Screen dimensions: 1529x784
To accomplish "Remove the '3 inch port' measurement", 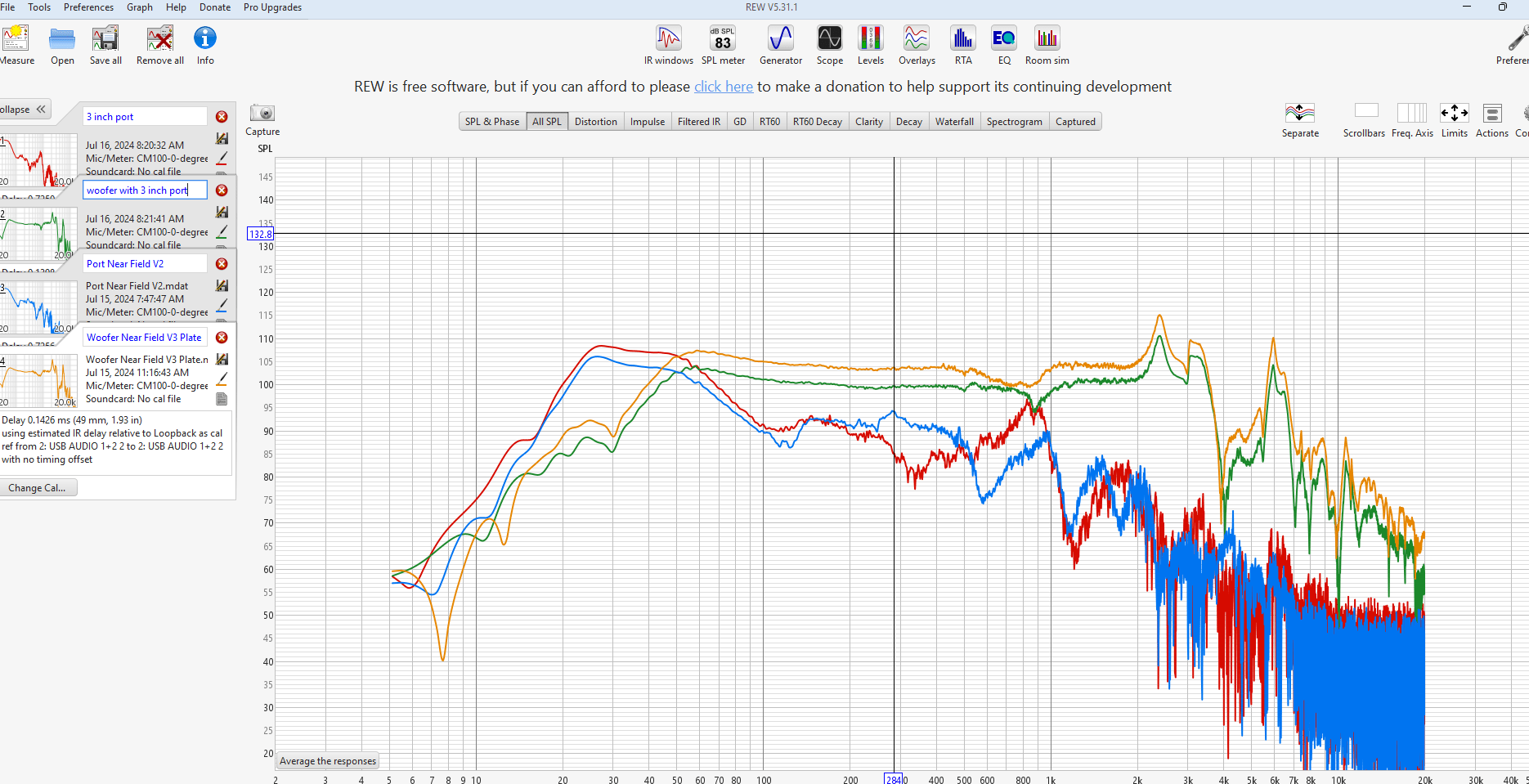I will 222,117.
